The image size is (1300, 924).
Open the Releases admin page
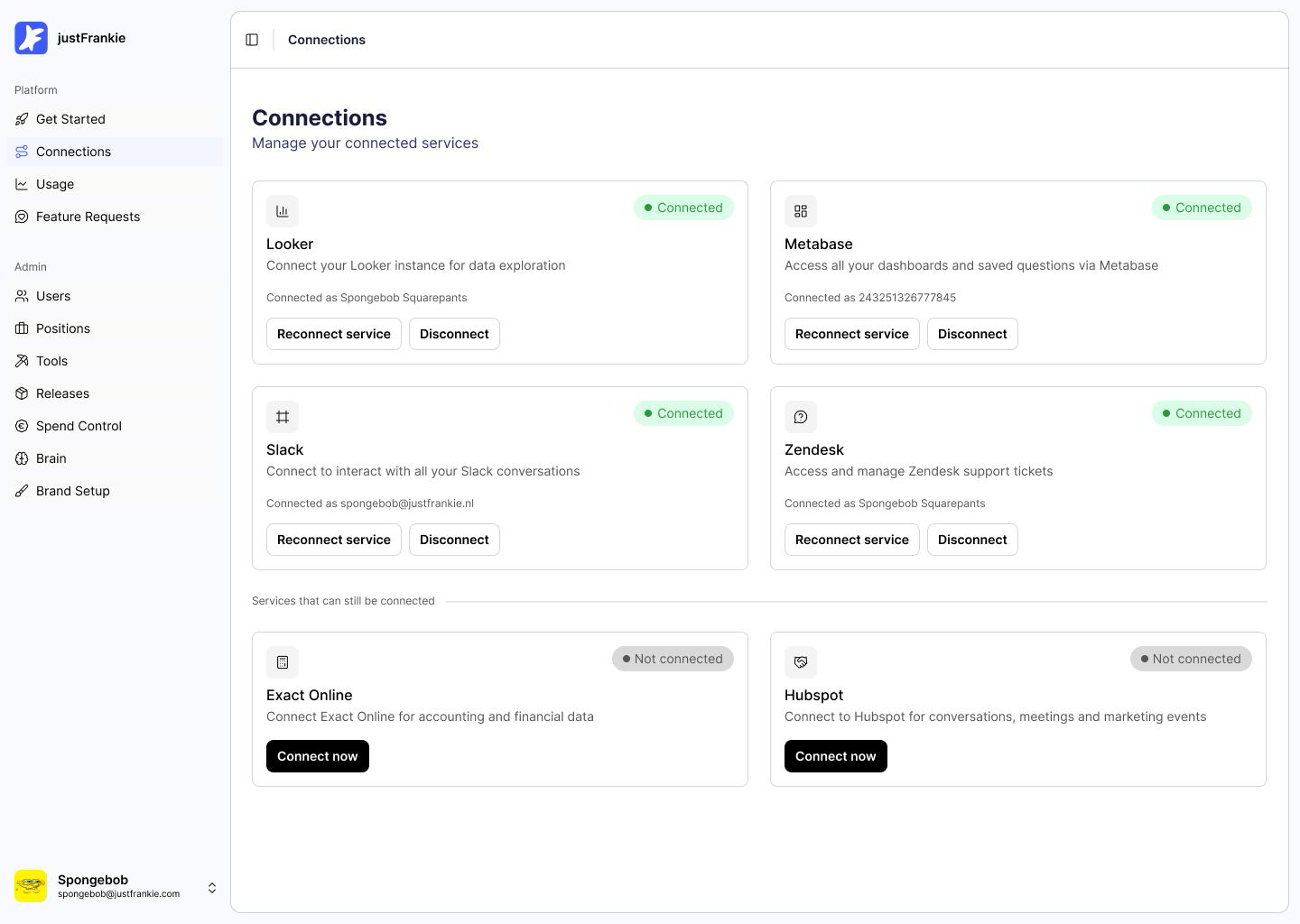click(115, 393)
